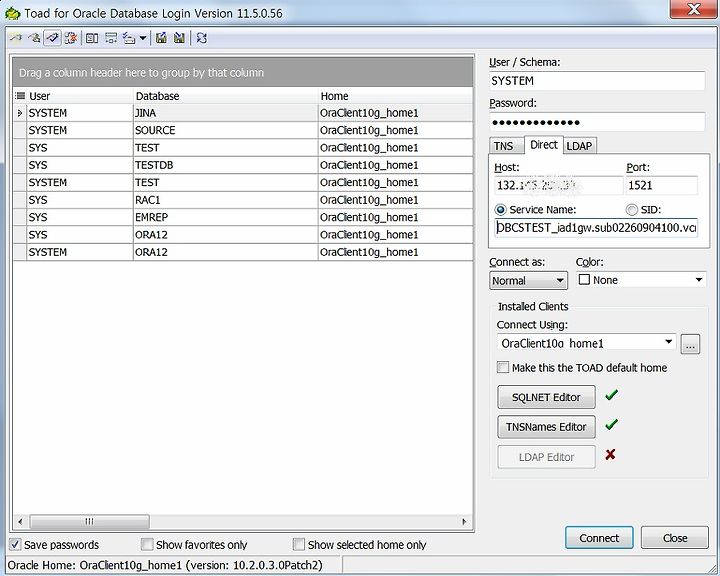Click the dotted-row grid toolbar icon

111,38
